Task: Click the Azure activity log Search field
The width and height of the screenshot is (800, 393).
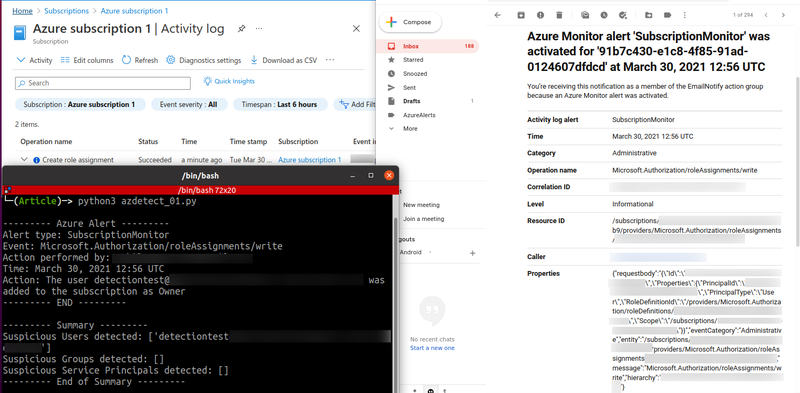Action: 103,83
